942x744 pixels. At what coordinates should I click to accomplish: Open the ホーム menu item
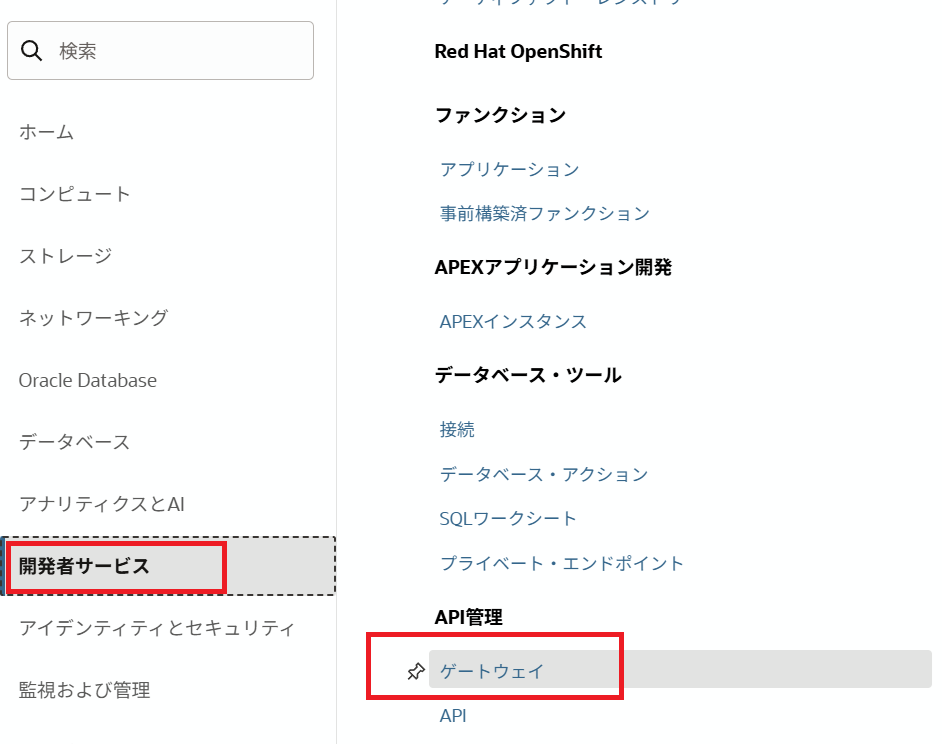point(47,132)
